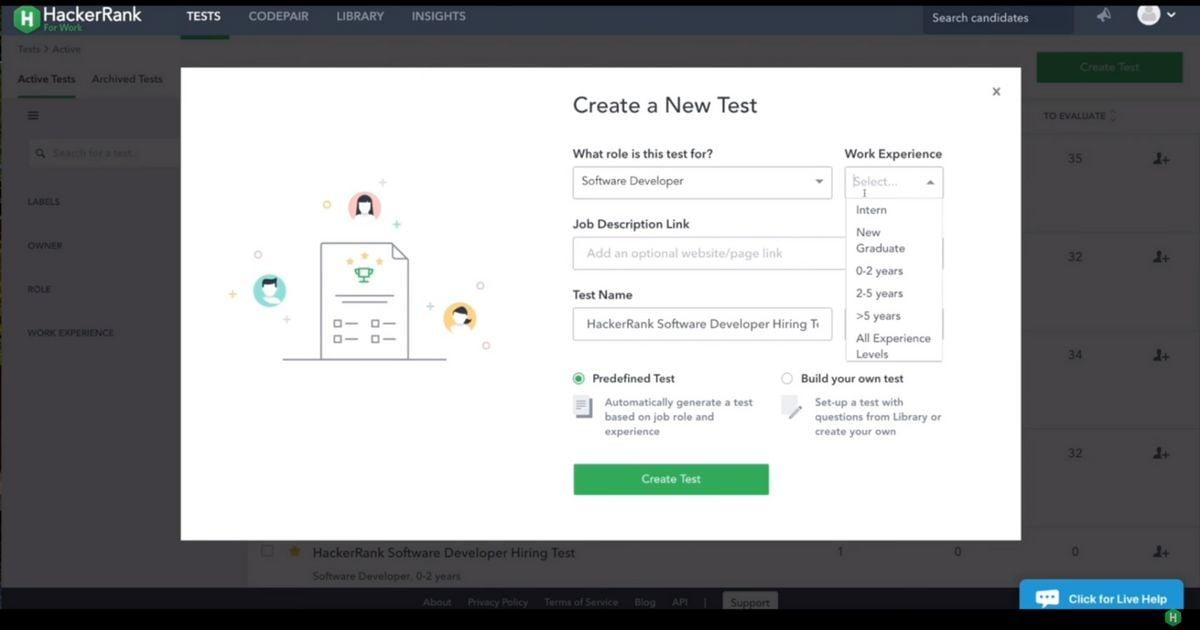Switch to Active Tests tab

[46, 79]
